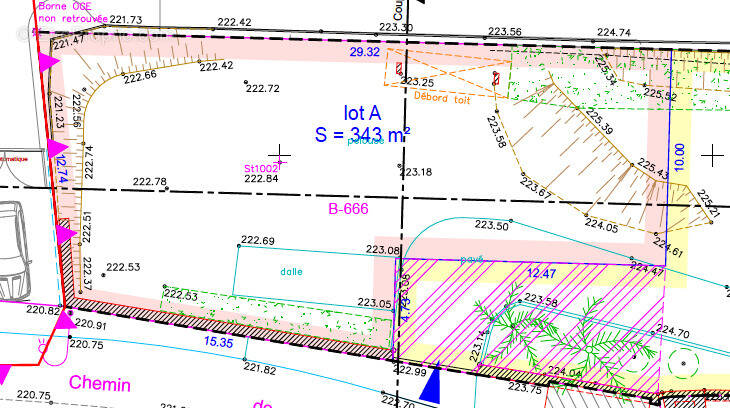
Task: Select the 'S = 343 m²' area text
Action: pos(362,135)
